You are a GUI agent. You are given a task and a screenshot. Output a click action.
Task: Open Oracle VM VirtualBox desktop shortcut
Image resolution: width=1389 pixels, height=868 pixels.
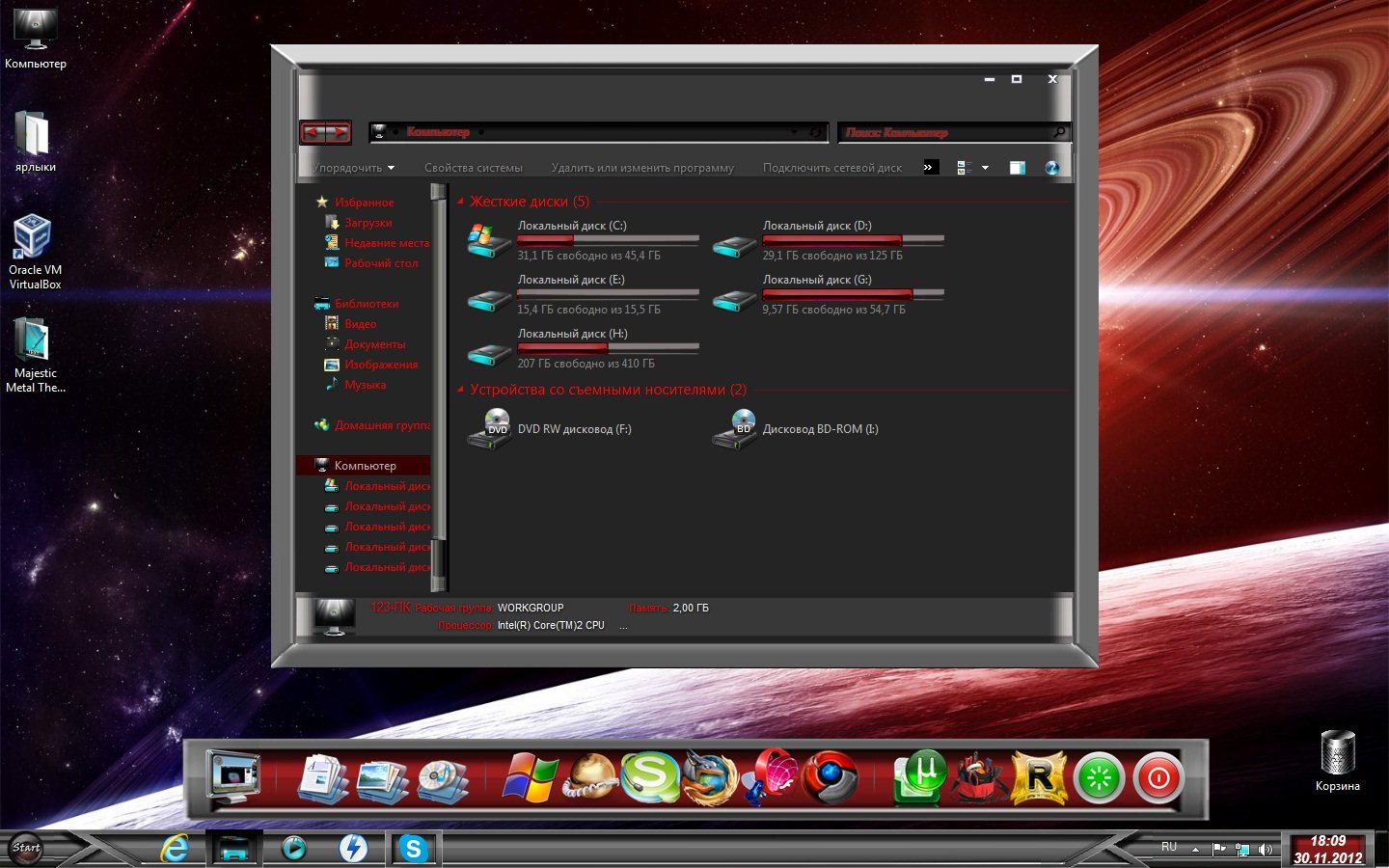pyautogui.click(x=34, y=251)
